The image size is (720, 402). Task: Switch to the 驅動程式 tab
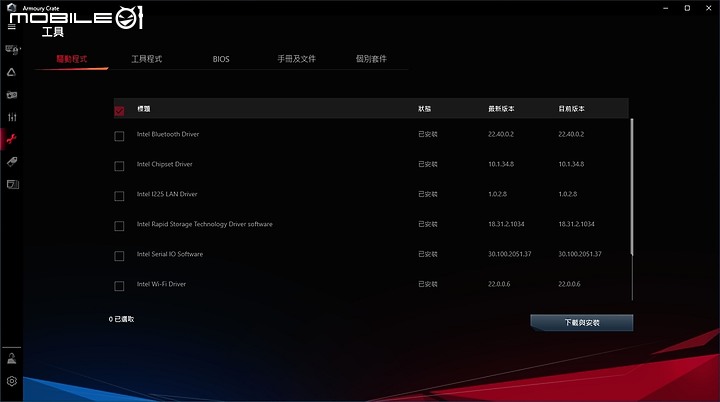pyautogui.click(x=72, y=59)
